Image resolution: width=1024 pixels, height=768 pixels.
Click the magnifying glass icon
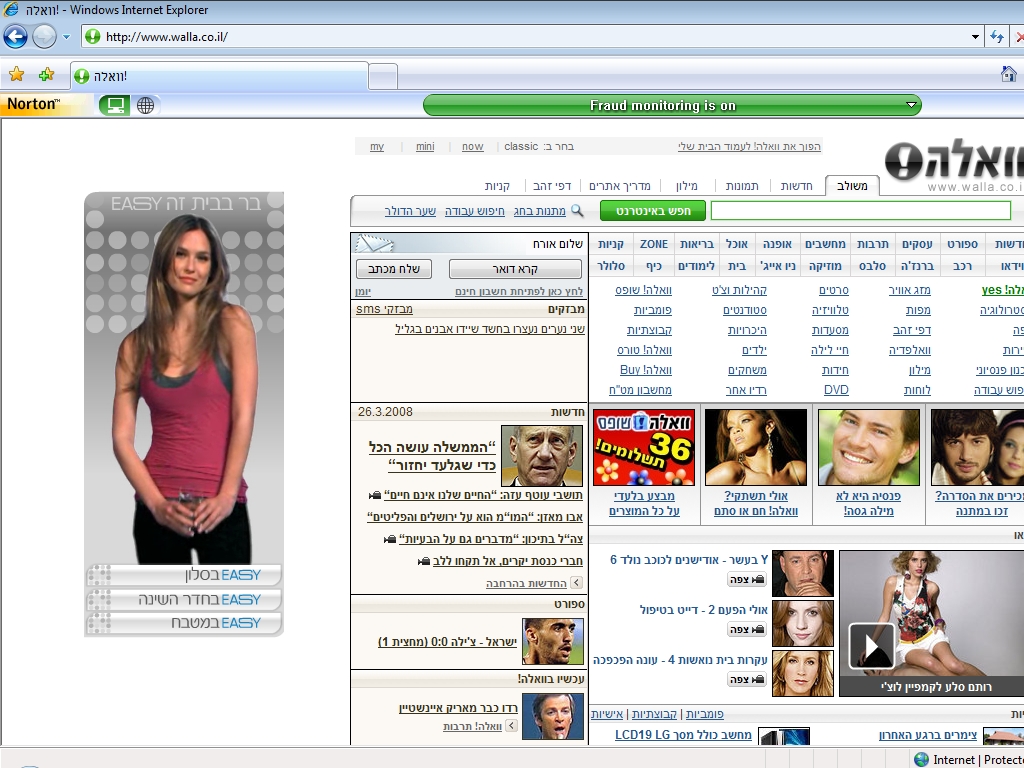(577, 210)
